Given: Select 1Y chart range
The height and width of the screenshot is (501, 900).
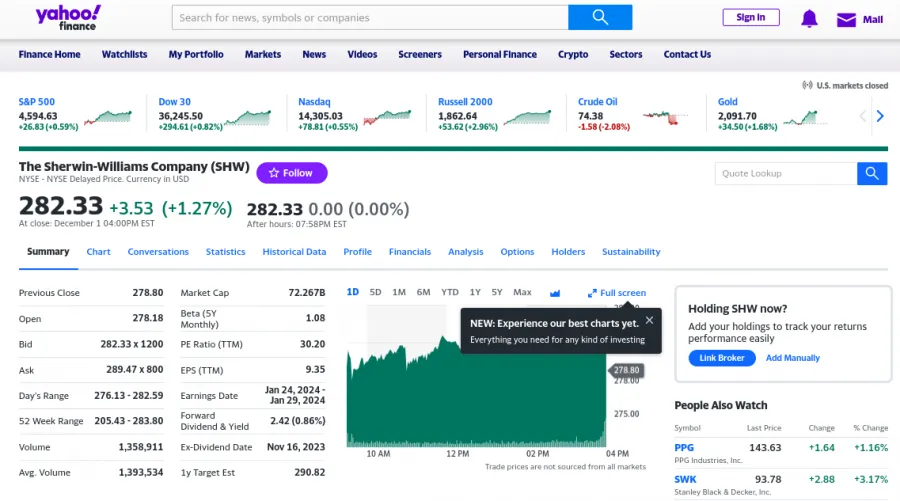Looking at the screenshot, I should click(x=475, y=292).
